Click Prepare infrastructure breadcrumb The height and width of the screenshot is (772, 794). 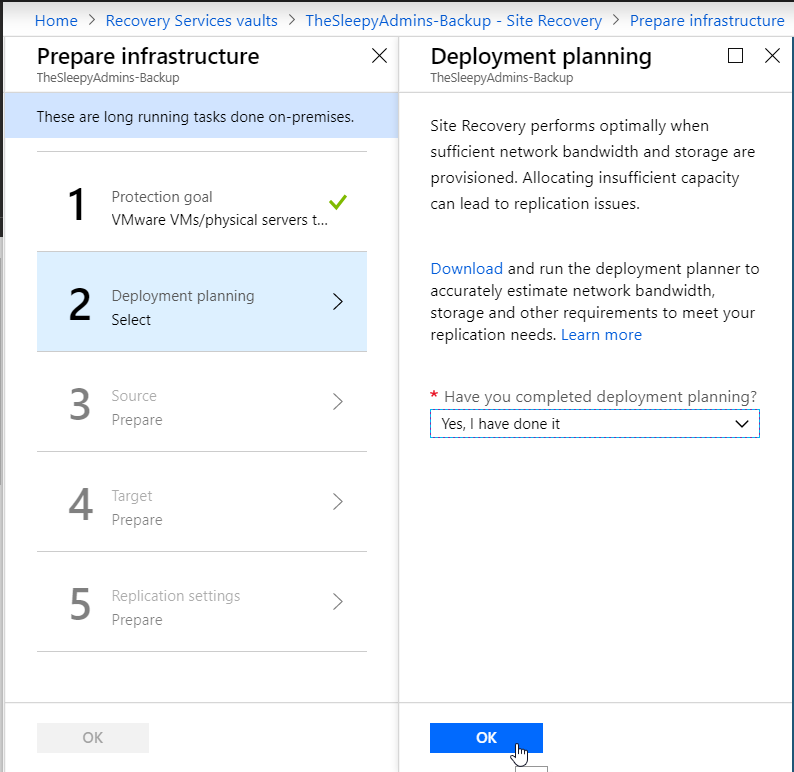706,20
